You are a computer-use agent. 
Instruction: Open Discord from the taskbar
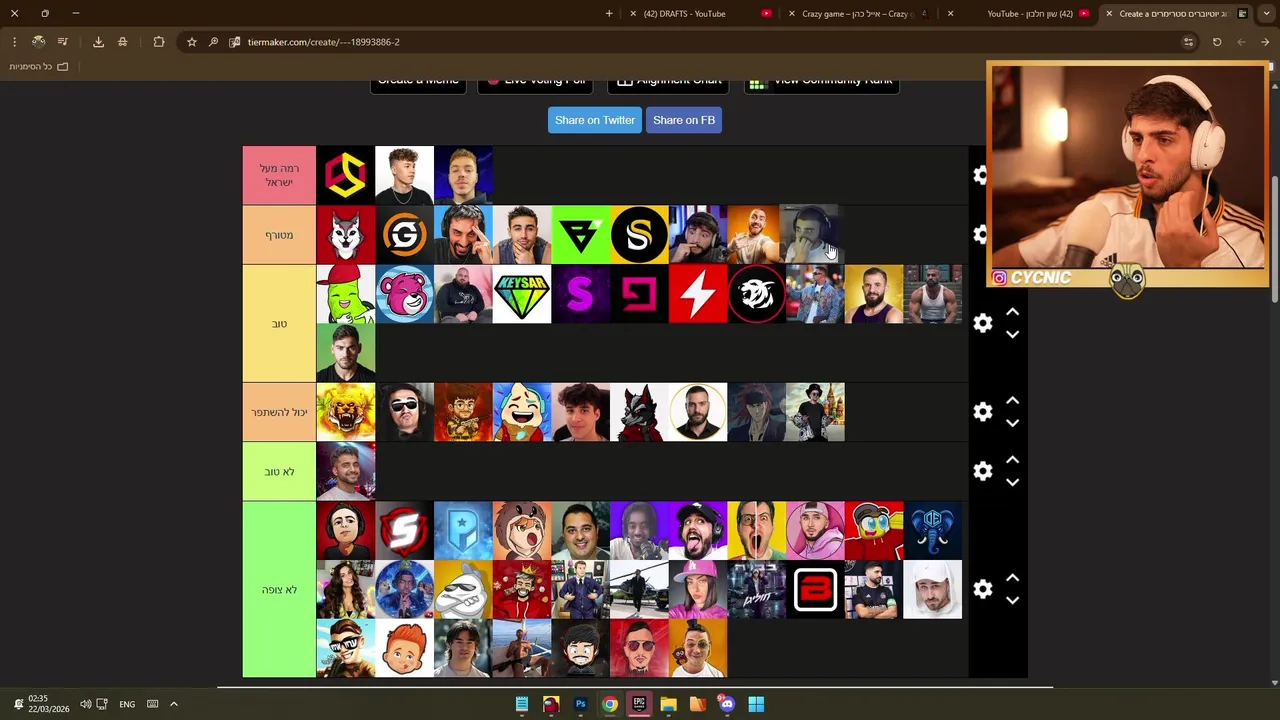(x=727, y=704)
